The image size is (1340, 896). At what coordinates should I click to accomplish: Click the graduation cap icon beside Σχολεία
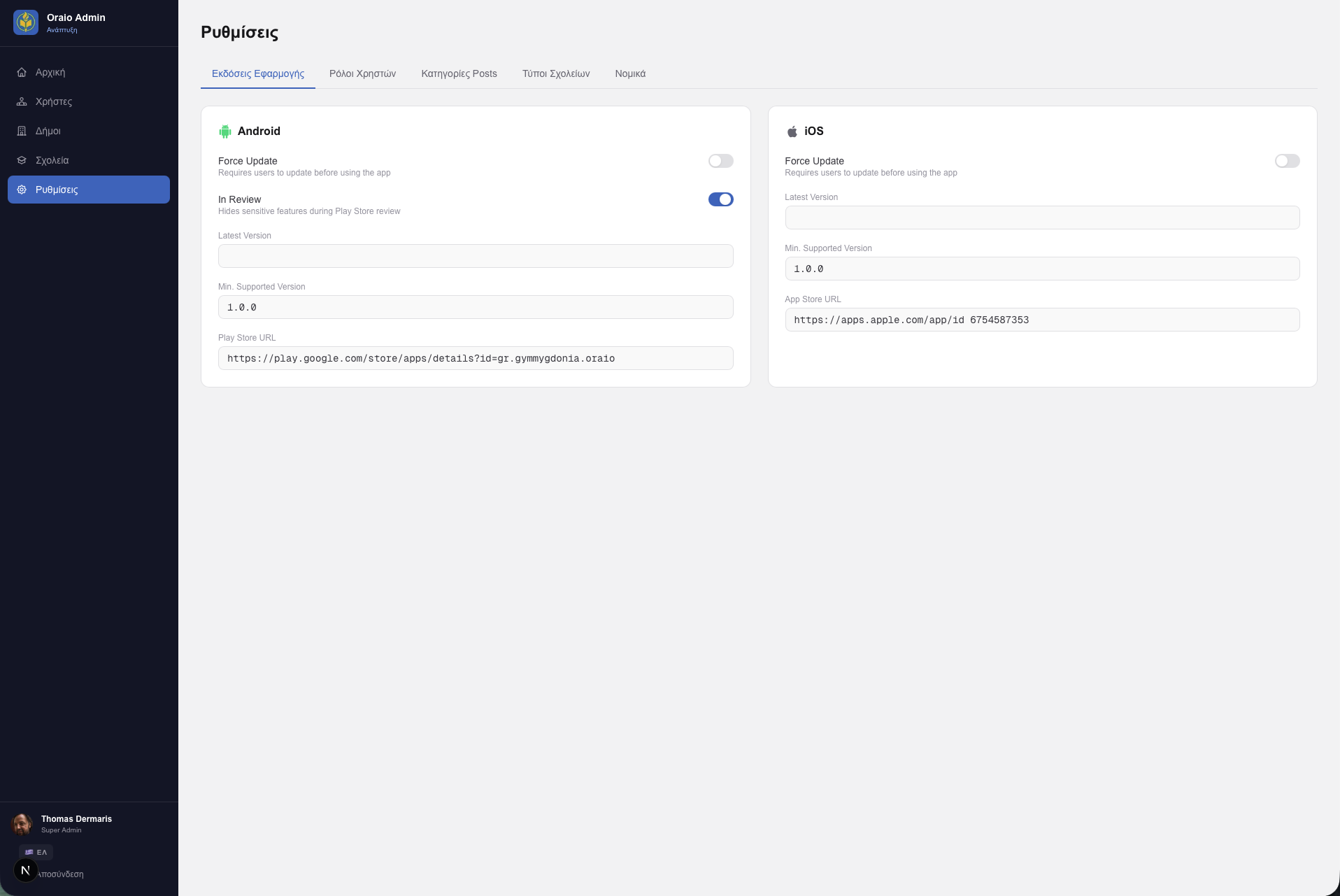click(x=22, y=160)
